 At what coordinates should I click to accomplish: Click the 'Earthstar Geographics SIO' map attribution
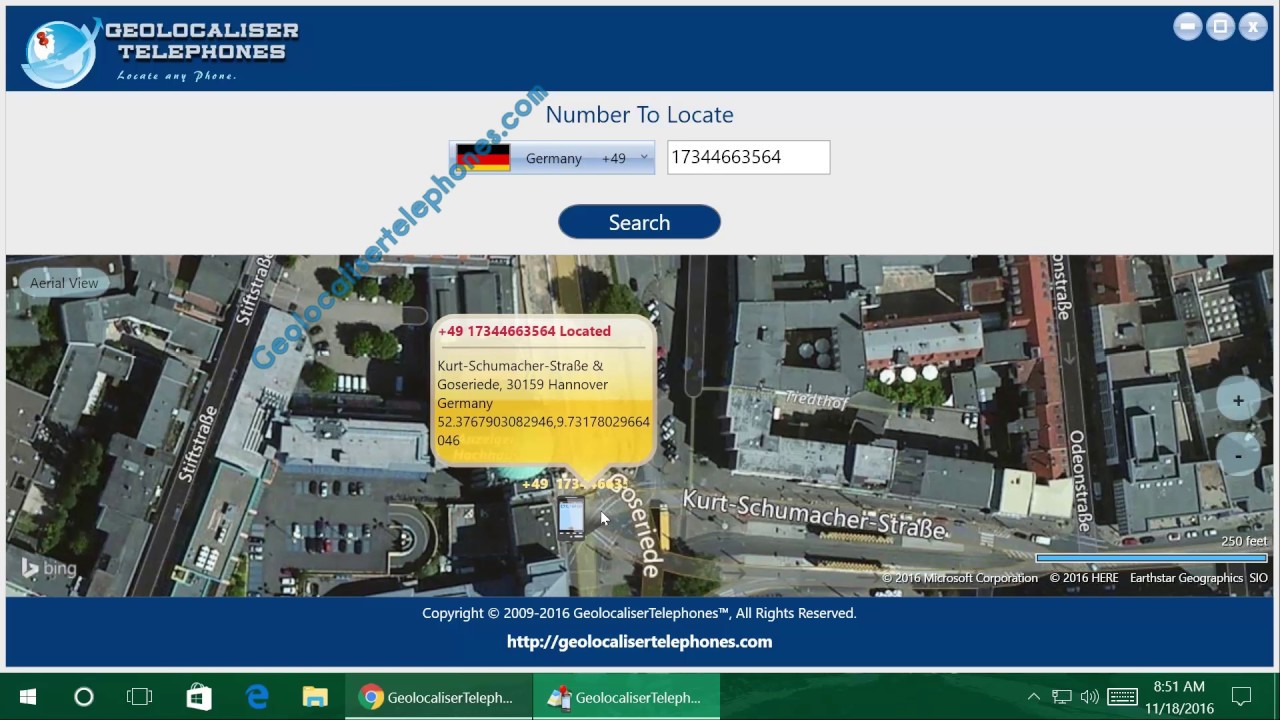[x=1199, y=578]
